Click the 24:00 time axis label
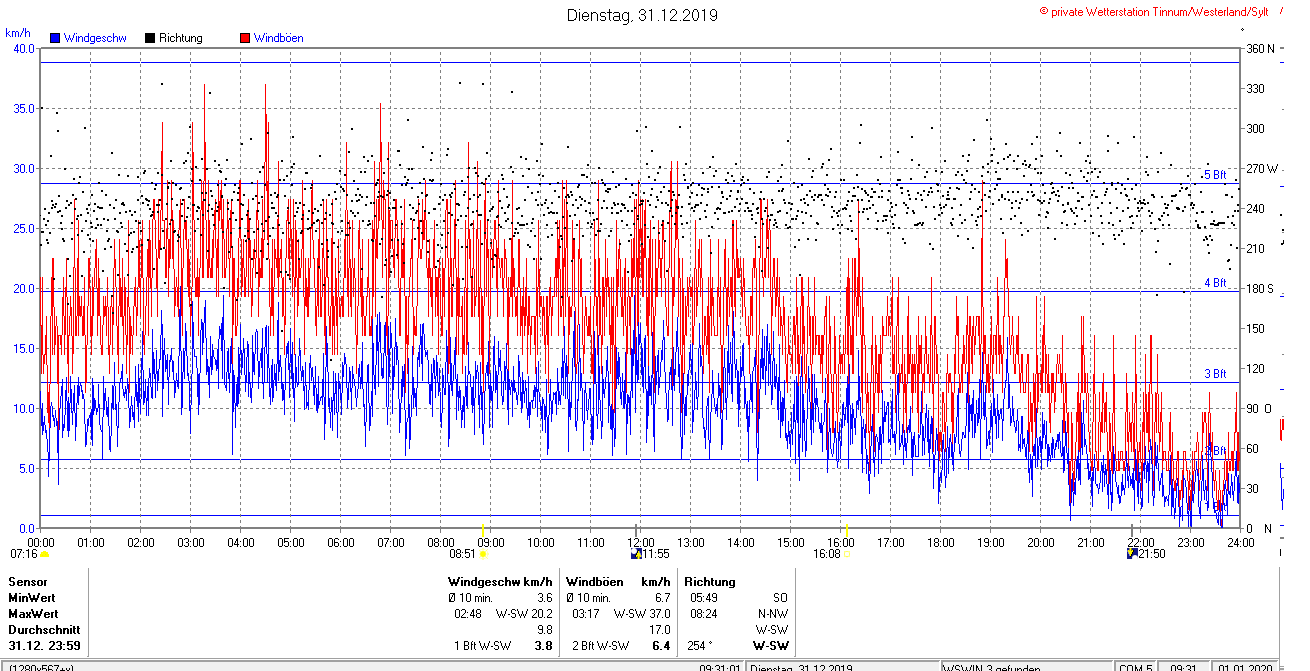Screen dimensions: 1310x671 (x=1240, y=543)
